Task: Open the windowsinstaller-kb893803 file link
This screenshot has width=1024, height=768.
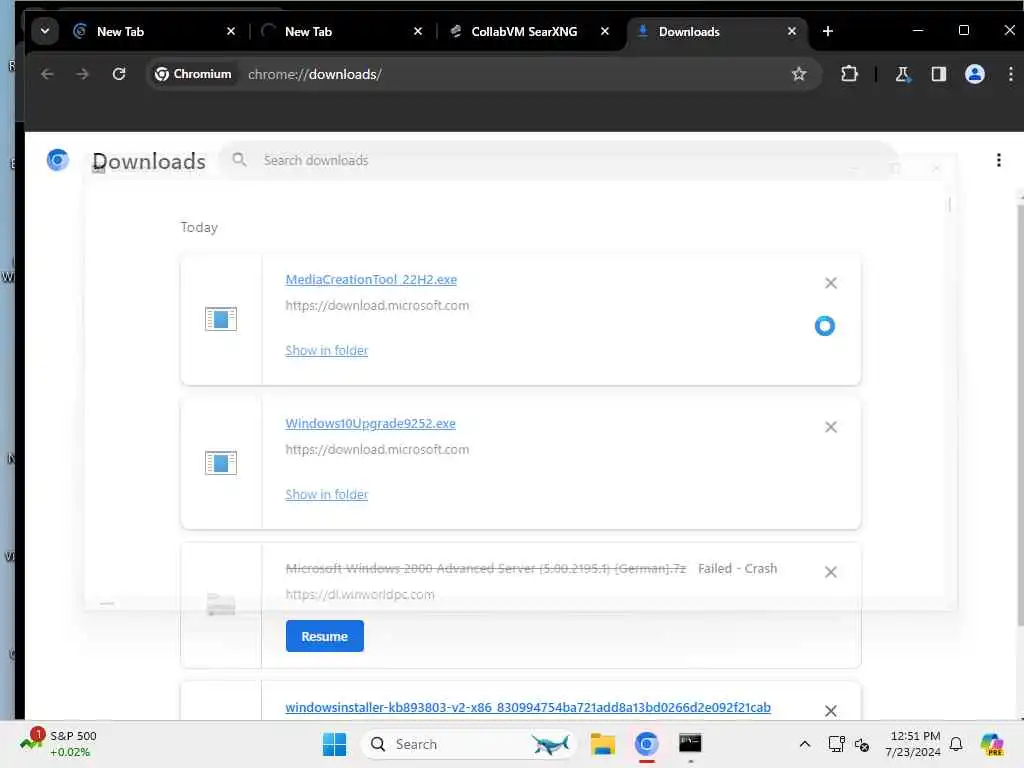Action: point(528,707)
